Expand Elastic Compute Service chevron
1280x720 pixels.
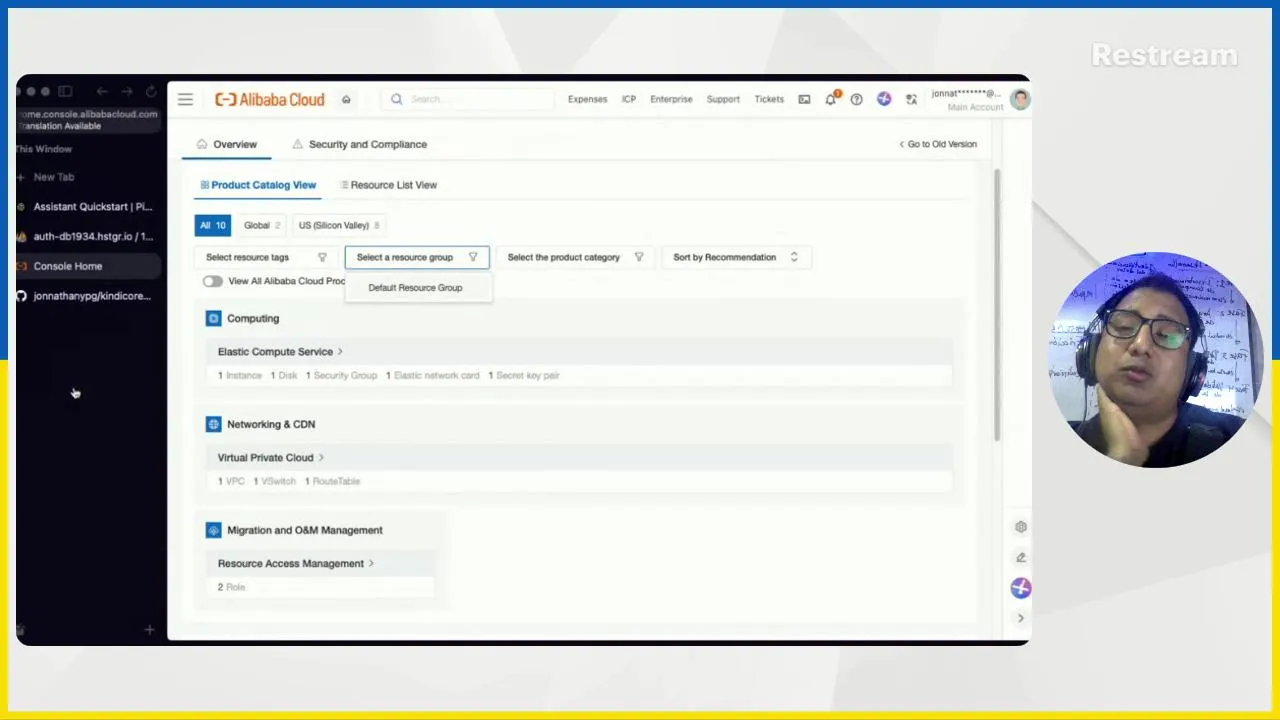pyautogui.click(x=340, y=352)
